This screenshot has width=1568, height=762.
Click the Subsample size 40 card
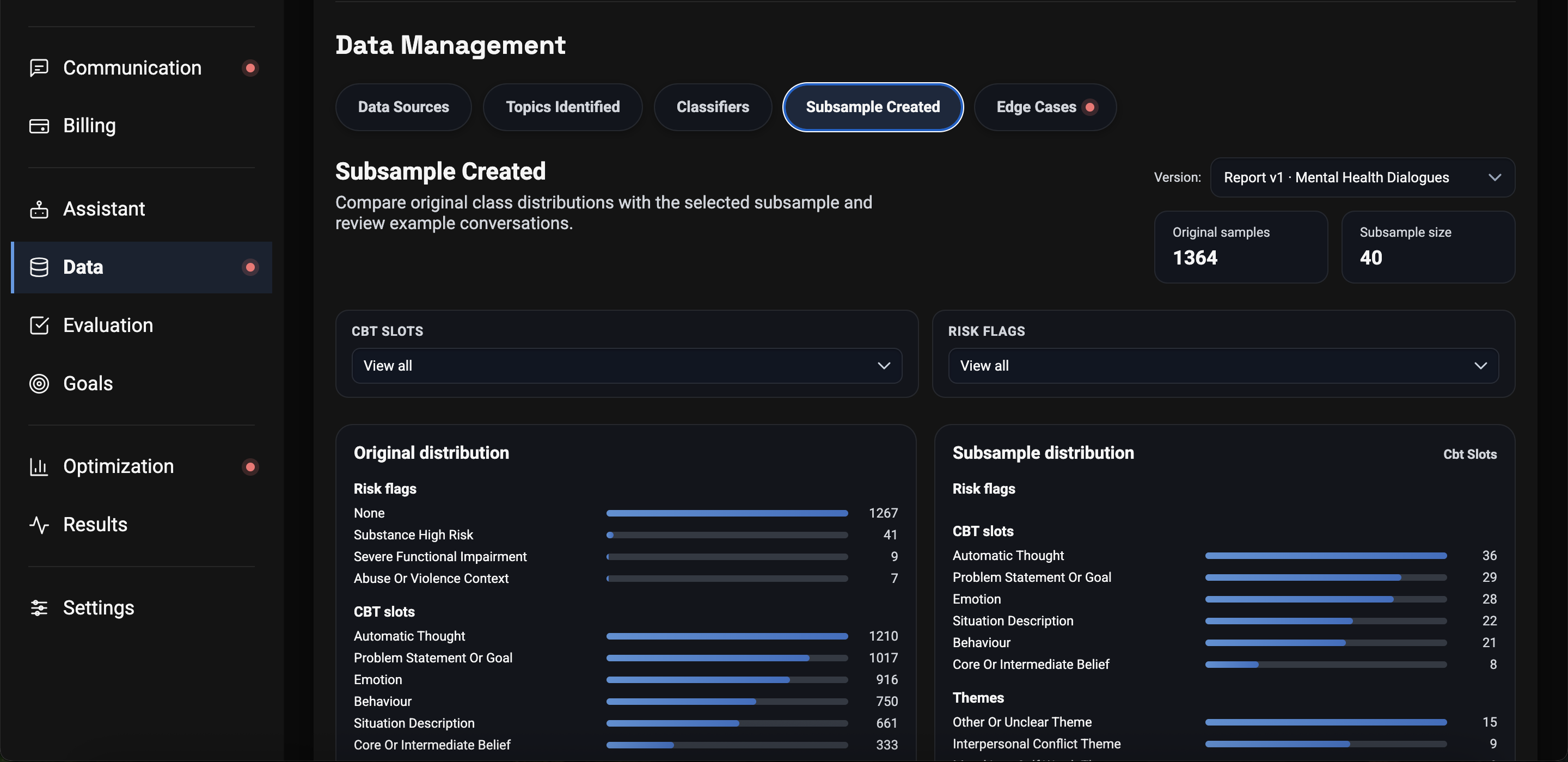coord(1428,247)
